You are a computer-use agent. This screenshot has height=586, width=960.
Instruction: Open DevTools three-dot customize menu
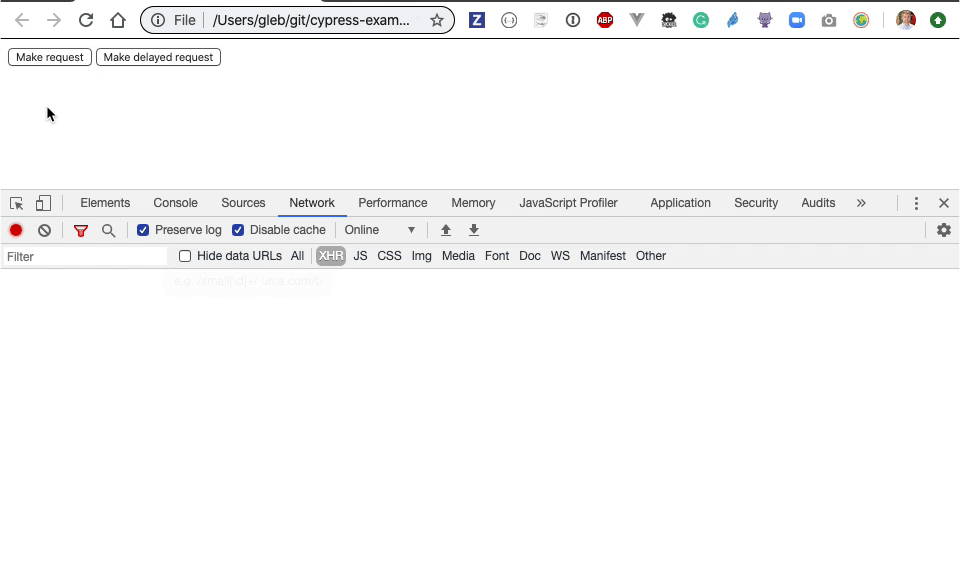916,203
